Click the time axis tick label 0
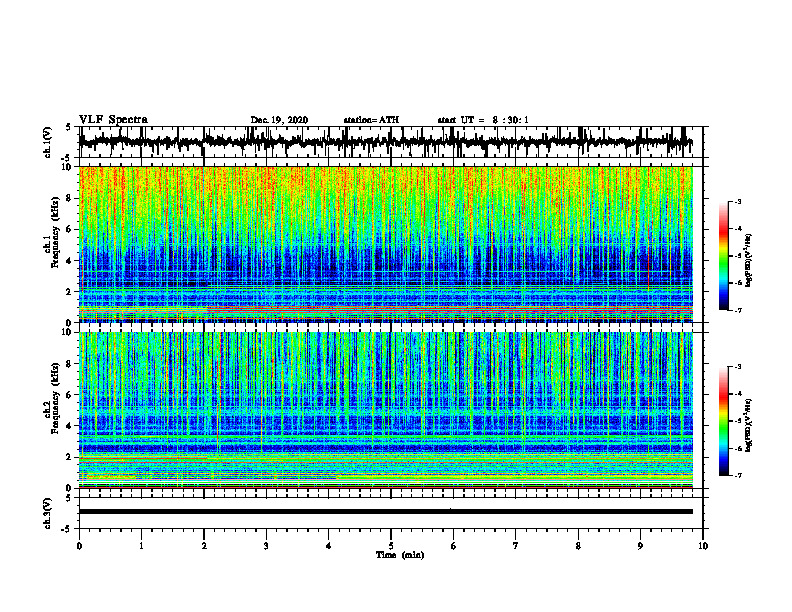Viewport: 792px width, 612px height. click(x=79, y=546)
